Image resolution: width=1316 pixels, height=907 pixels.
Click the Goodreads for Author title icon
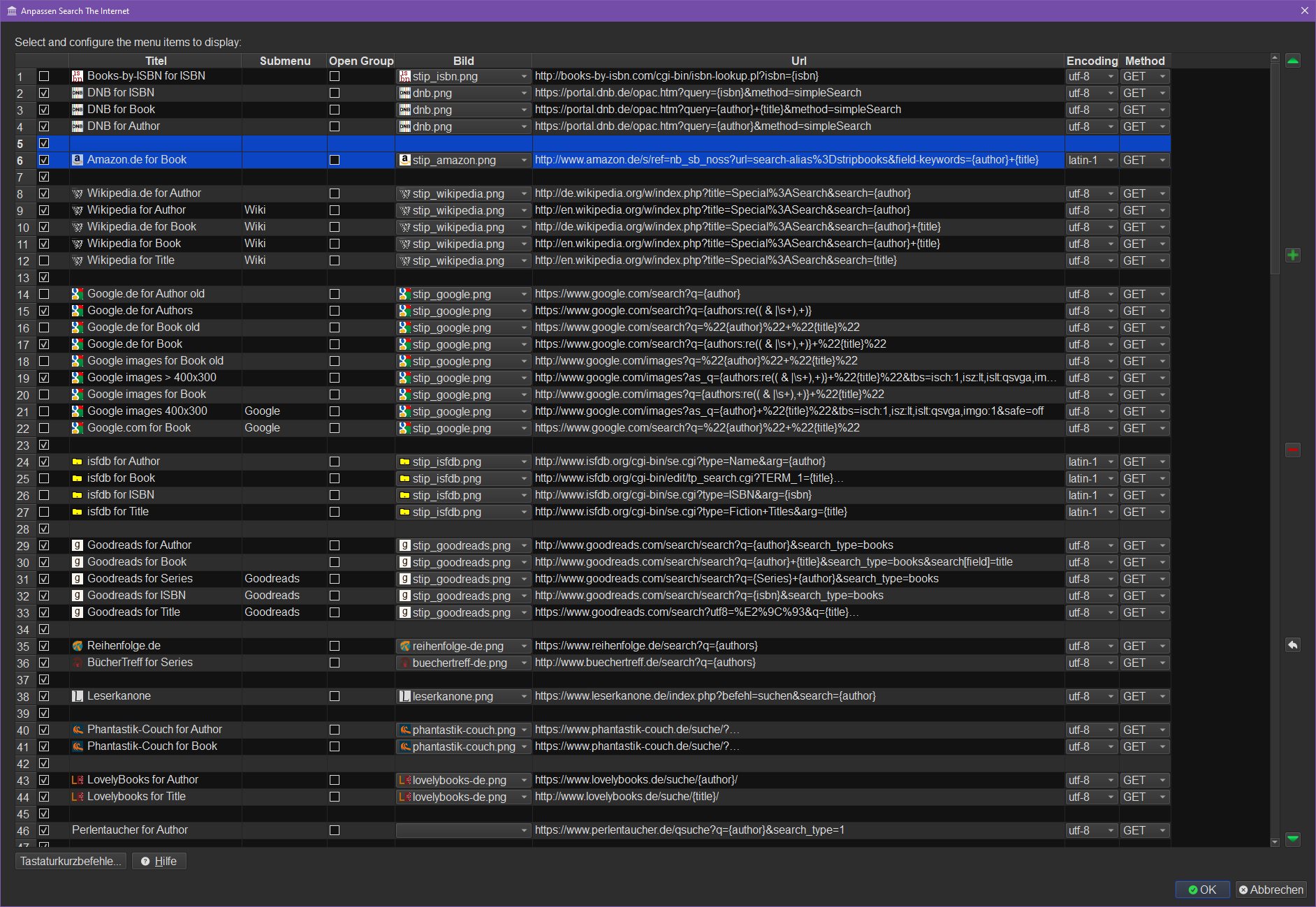click(x=78, y=545)
